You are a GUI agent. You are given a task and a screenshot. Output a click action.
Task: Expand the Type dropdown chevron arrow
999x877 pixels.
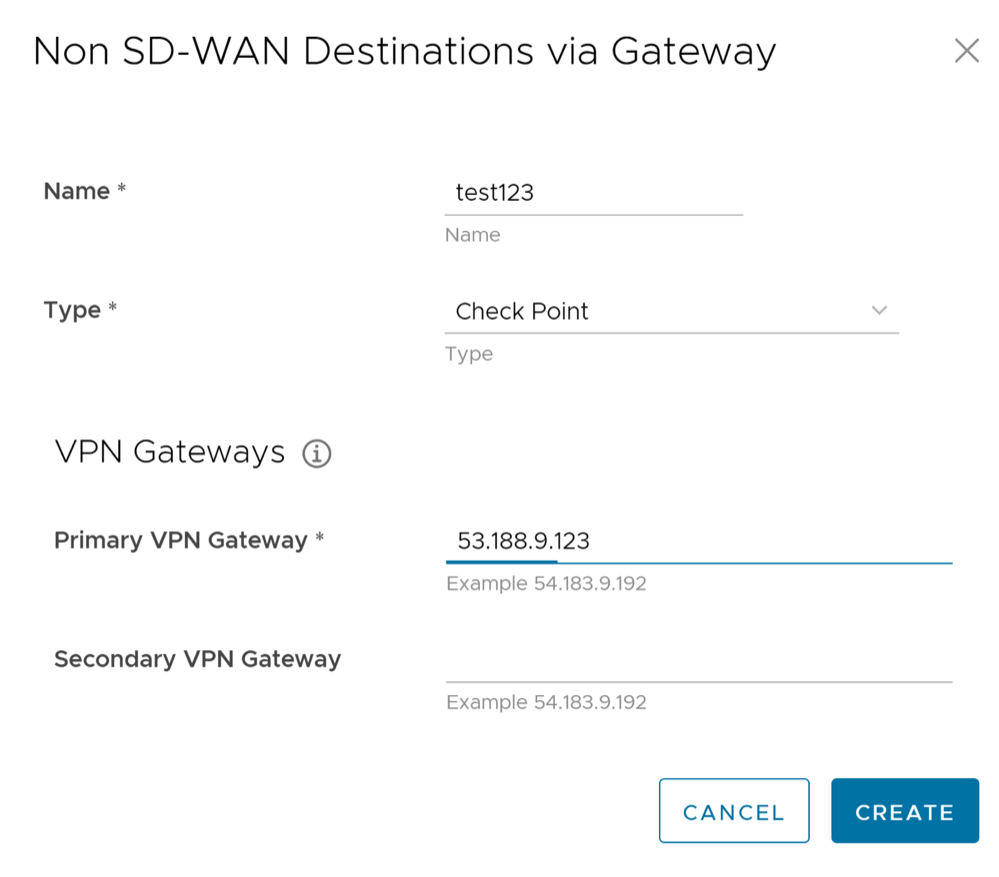[x=879, y=311]
